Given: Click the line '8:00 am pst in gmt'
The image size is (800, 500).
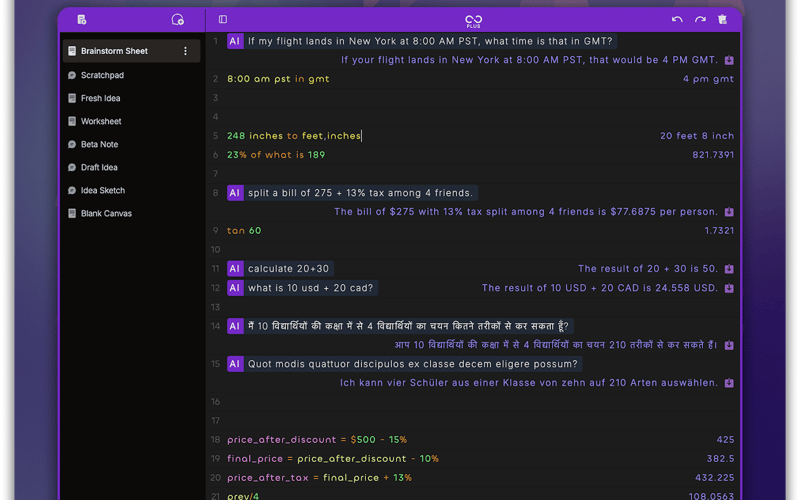Looking at the screenshot, I should click(x=278, y=79).
